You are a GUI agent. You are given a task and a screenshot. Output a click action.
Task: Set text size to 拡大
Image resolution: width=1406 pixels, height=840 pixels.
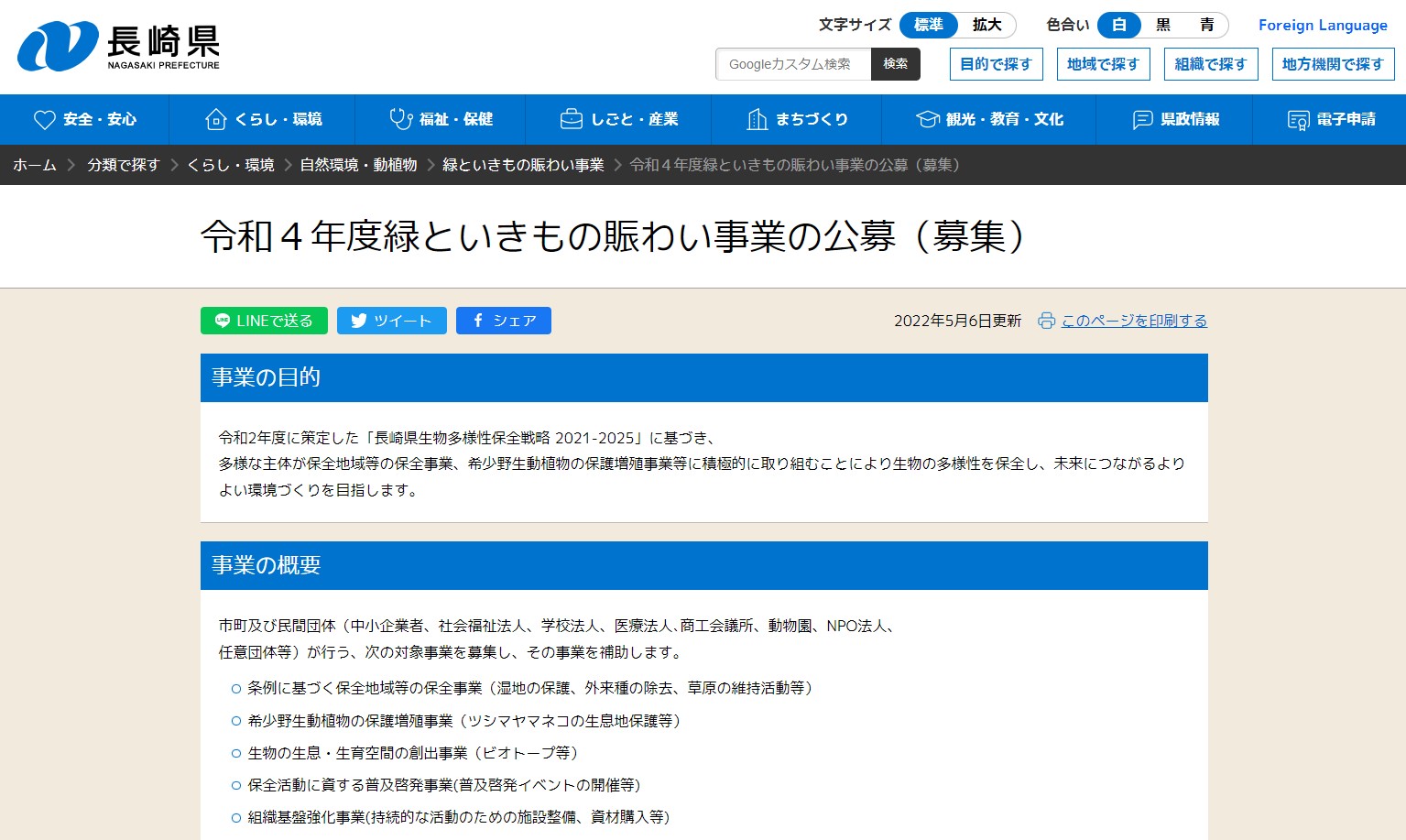pos(986,25)
